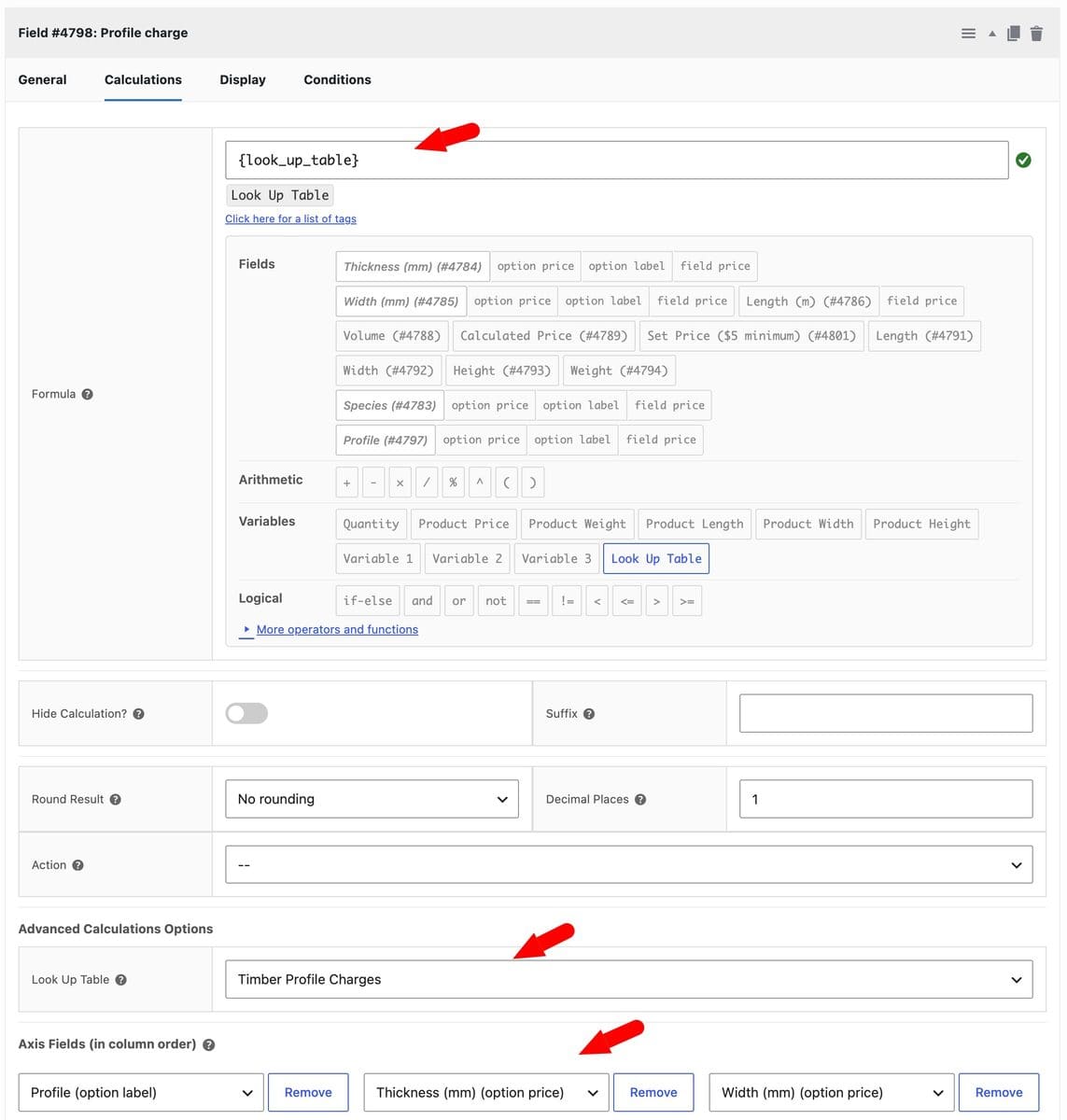Open the Width (mm) (option price) axis dropdown
The width and height of the screenshot is (1067, 1120).
pyautogui.click(x=832, y=1093)
